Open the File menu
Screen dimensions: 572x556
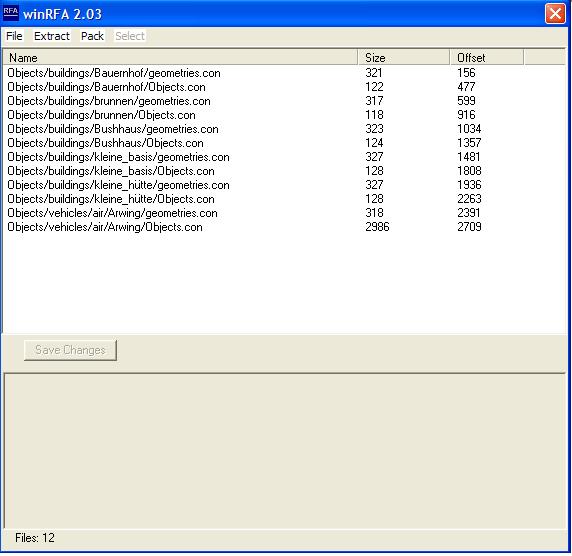(14, 36)
